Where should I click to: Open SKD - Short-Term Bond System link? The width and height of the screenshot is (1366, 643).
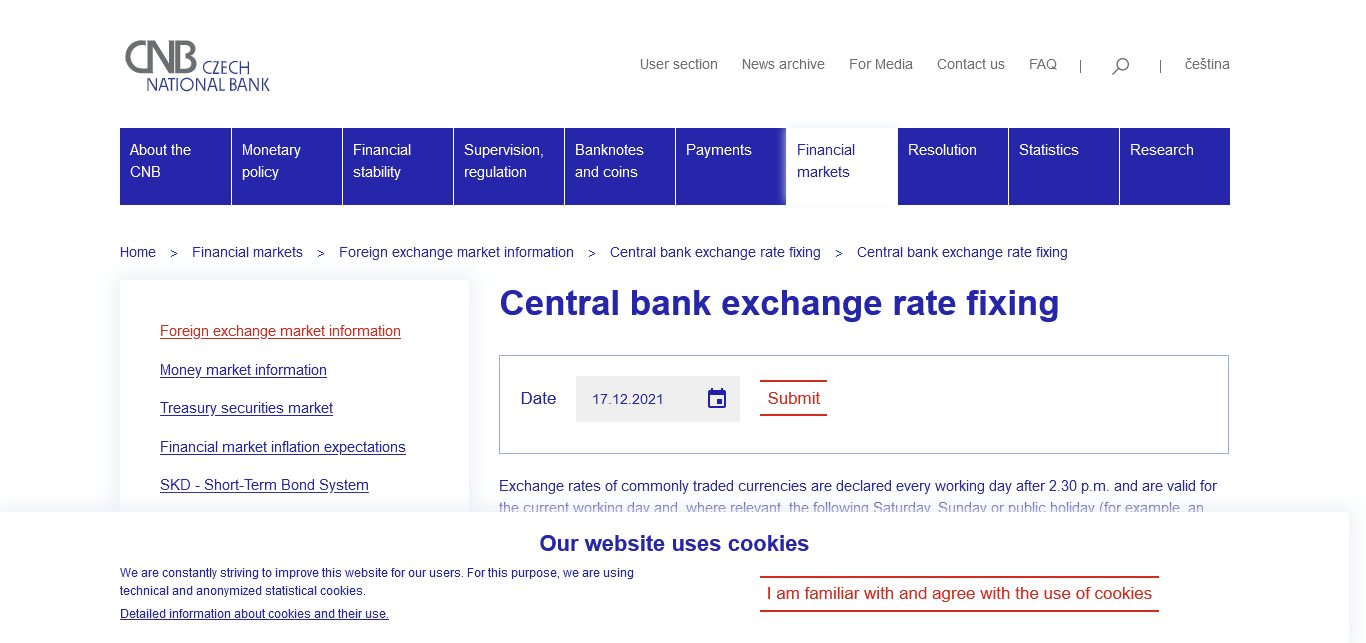coord(264,485)
